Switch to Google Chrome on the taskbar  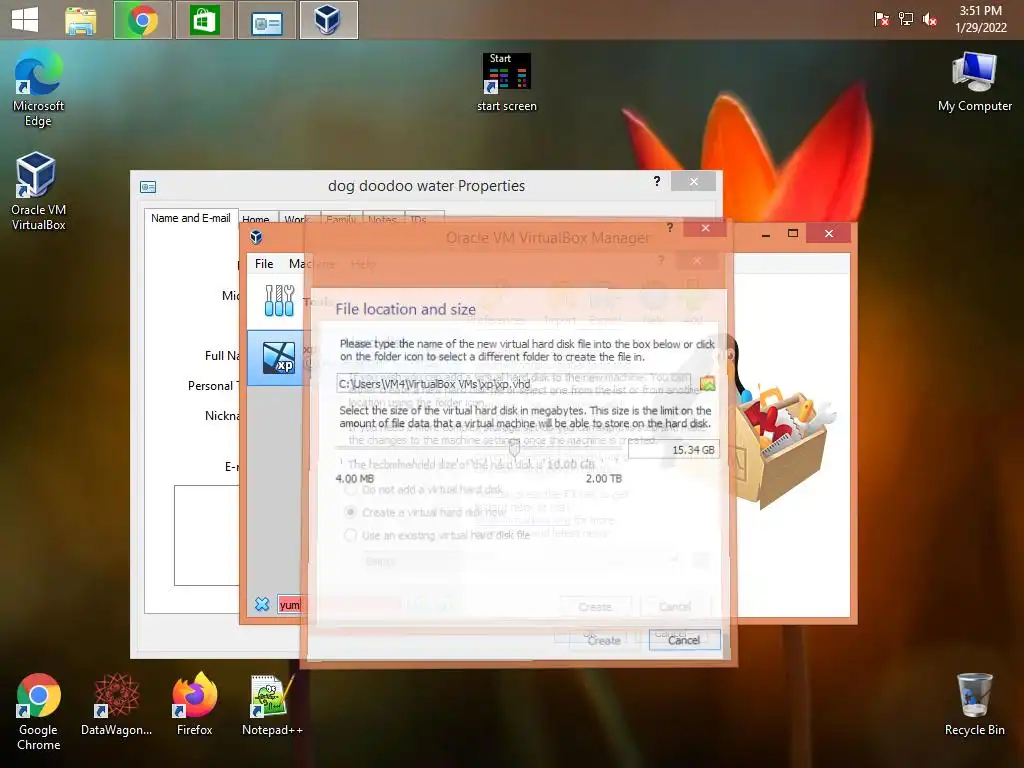point(142,20)
